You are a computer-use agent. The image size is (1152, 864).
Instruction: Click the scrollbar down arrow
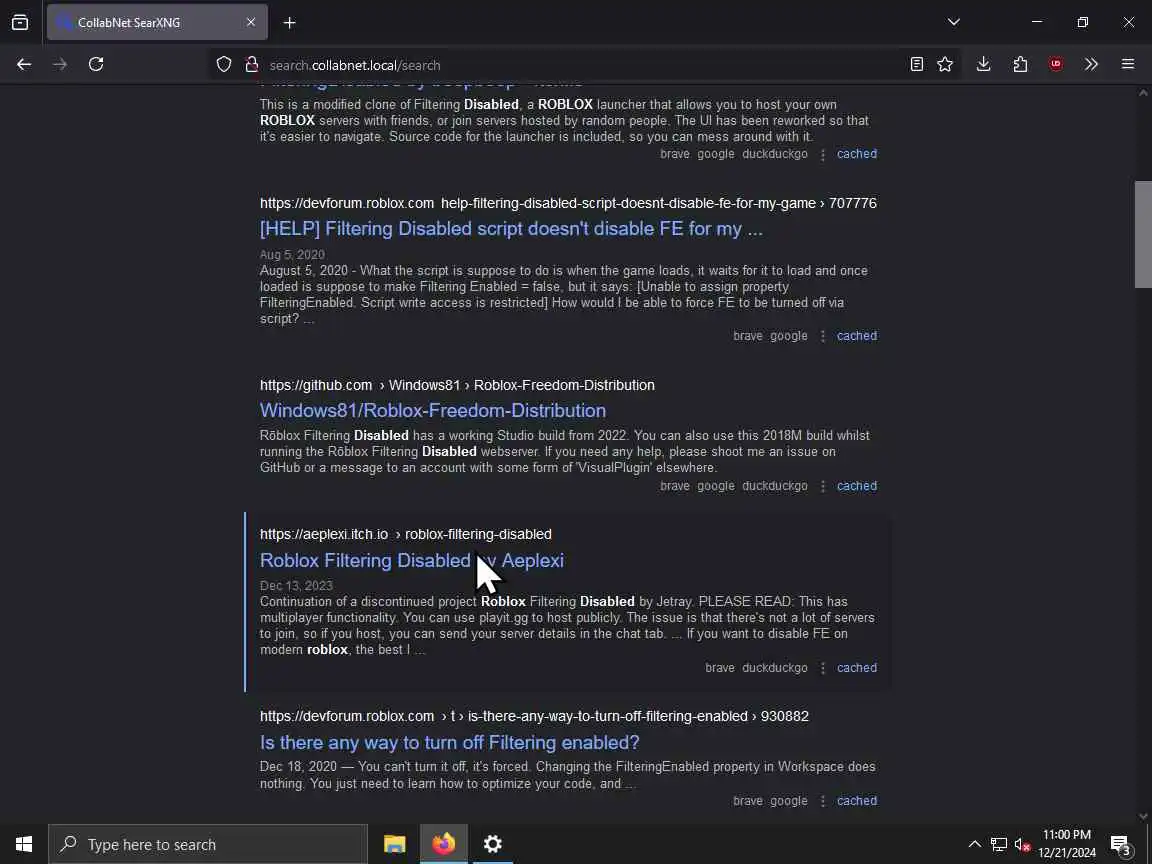click(x=1143, y=816)
